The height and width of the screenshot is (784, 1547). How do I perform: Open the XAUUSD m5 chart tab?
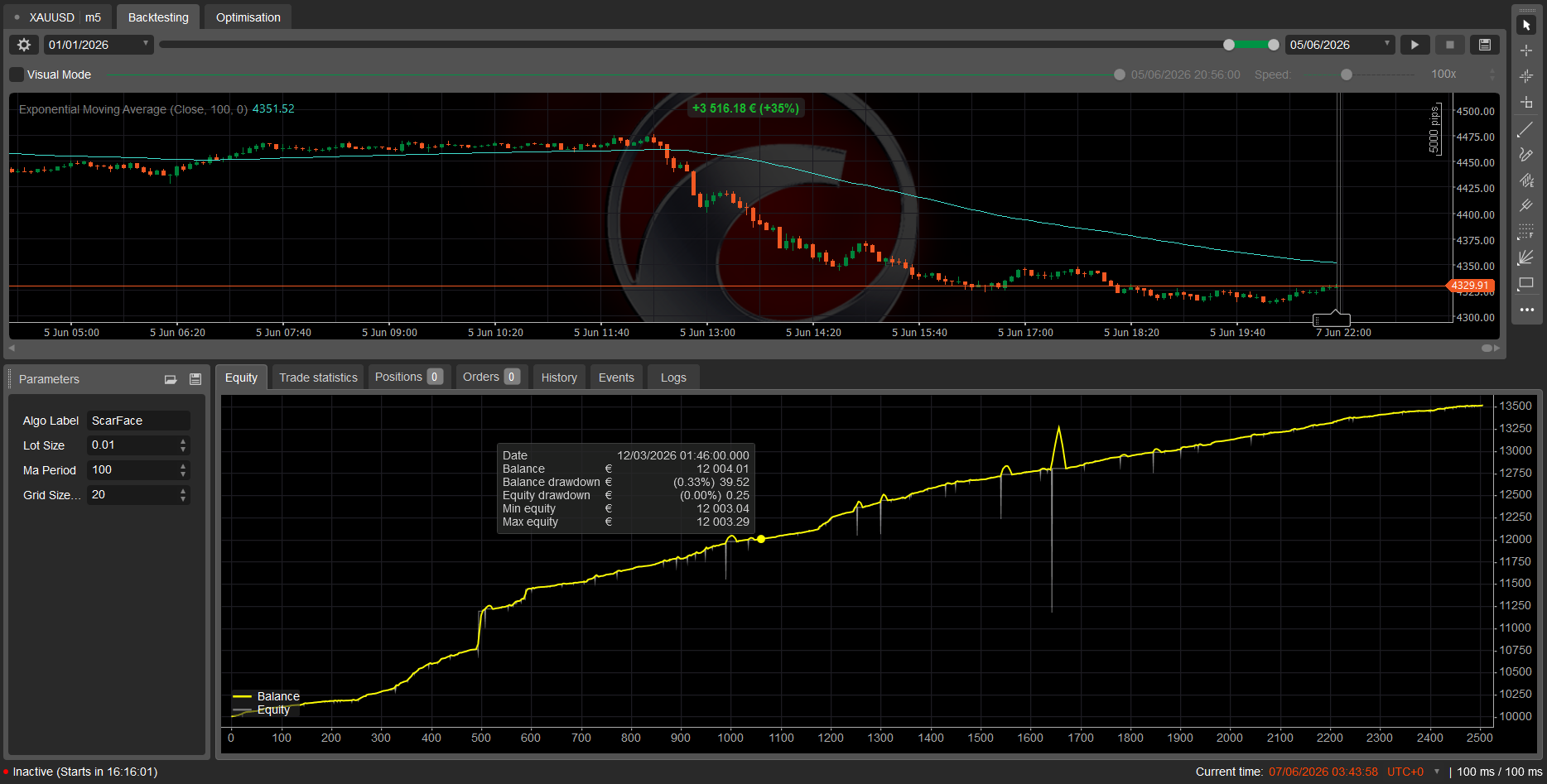coord(58,17)
